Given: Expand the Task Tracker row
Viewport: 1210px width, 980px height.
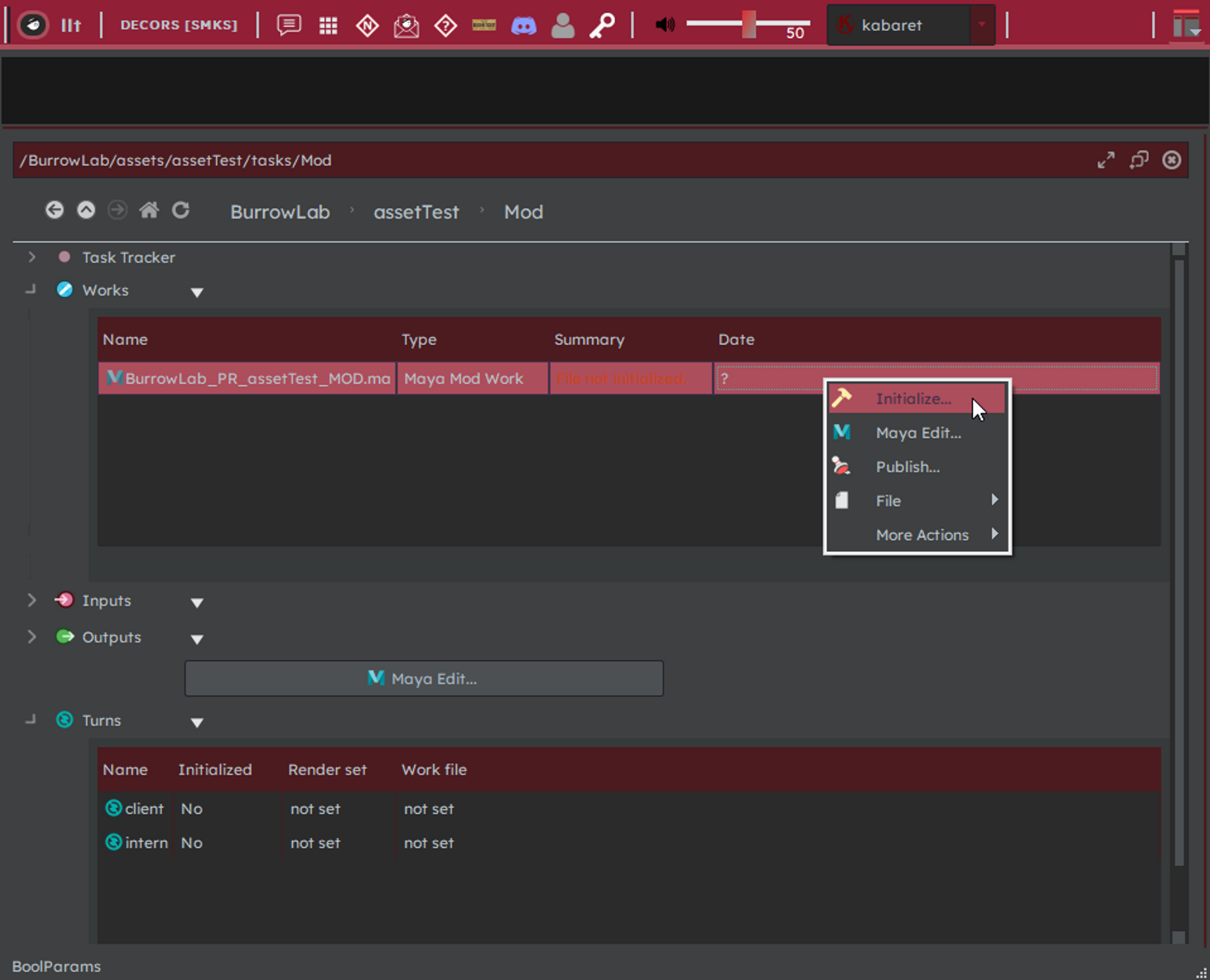Looking at the screenshot, I should pos(32,257).
